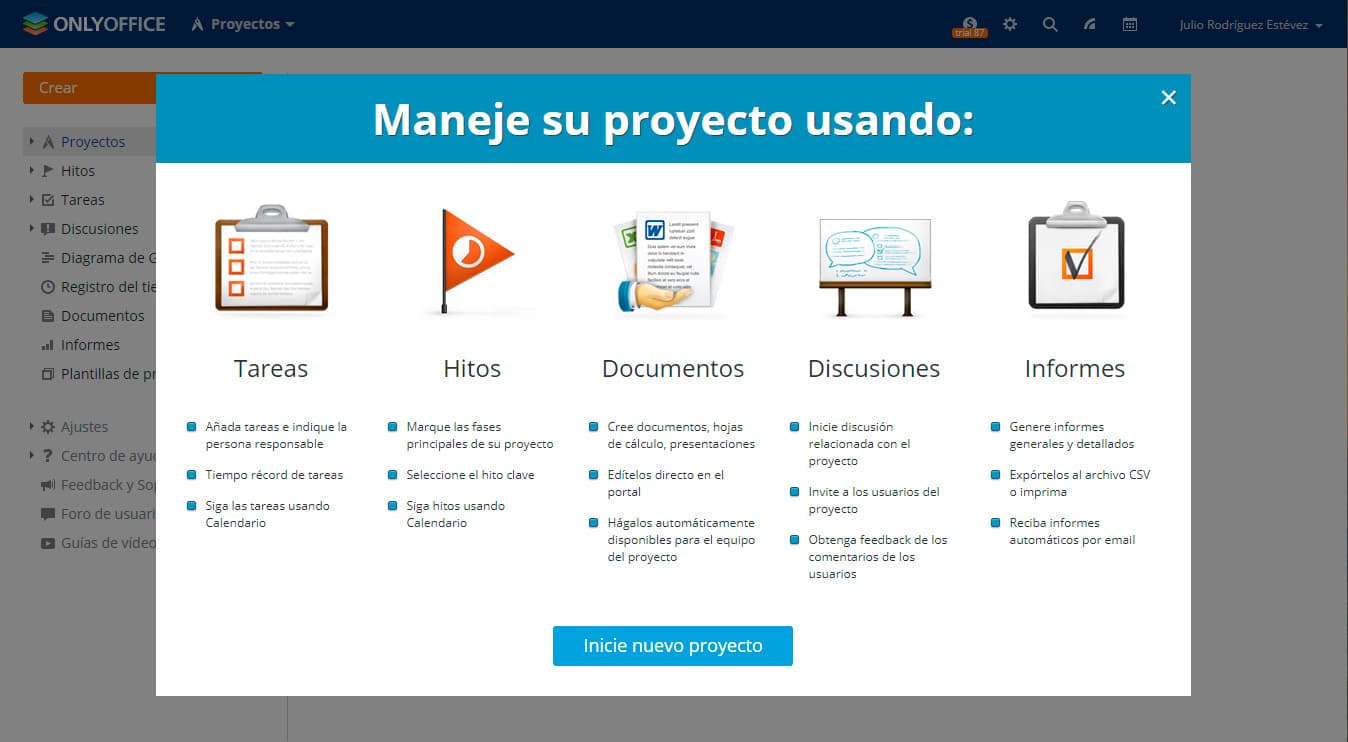The height and width of the screenshot is (742, 1348).
Task: Open Registro del tiempo sidebar link
Action: [108, 287]
